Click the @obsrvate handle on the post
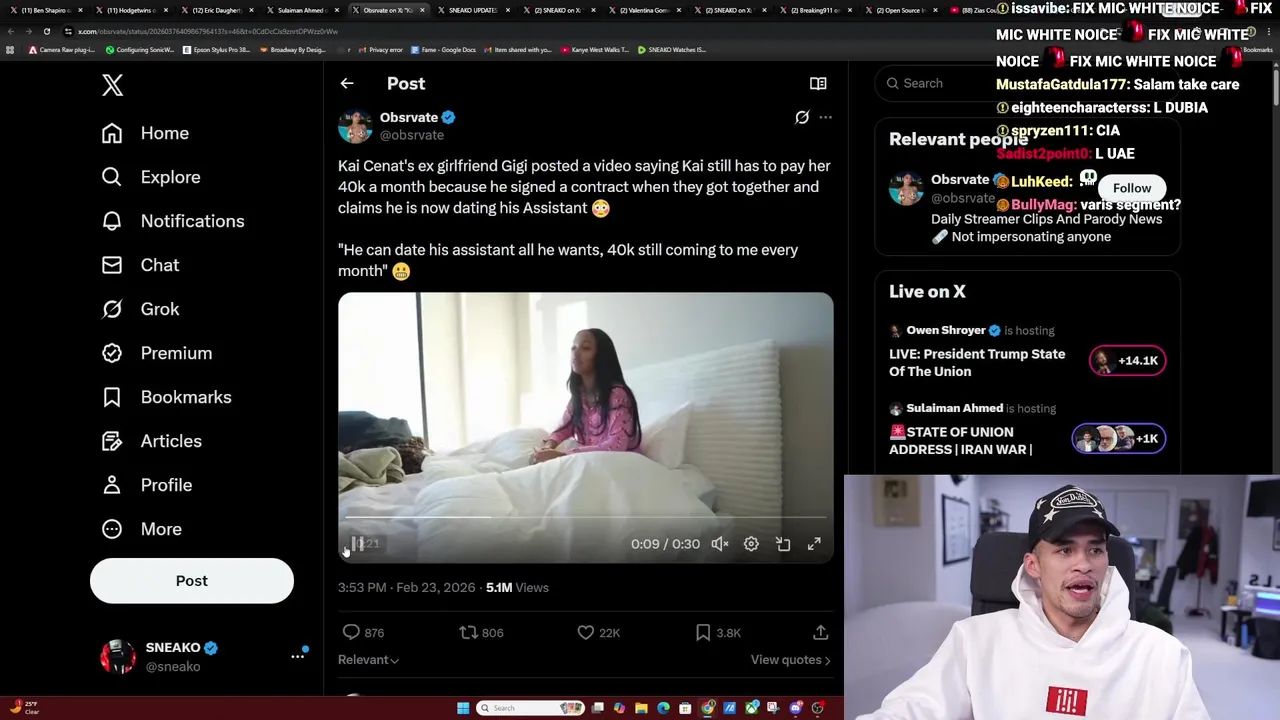The image size is (1280, 720). point(411,135)
